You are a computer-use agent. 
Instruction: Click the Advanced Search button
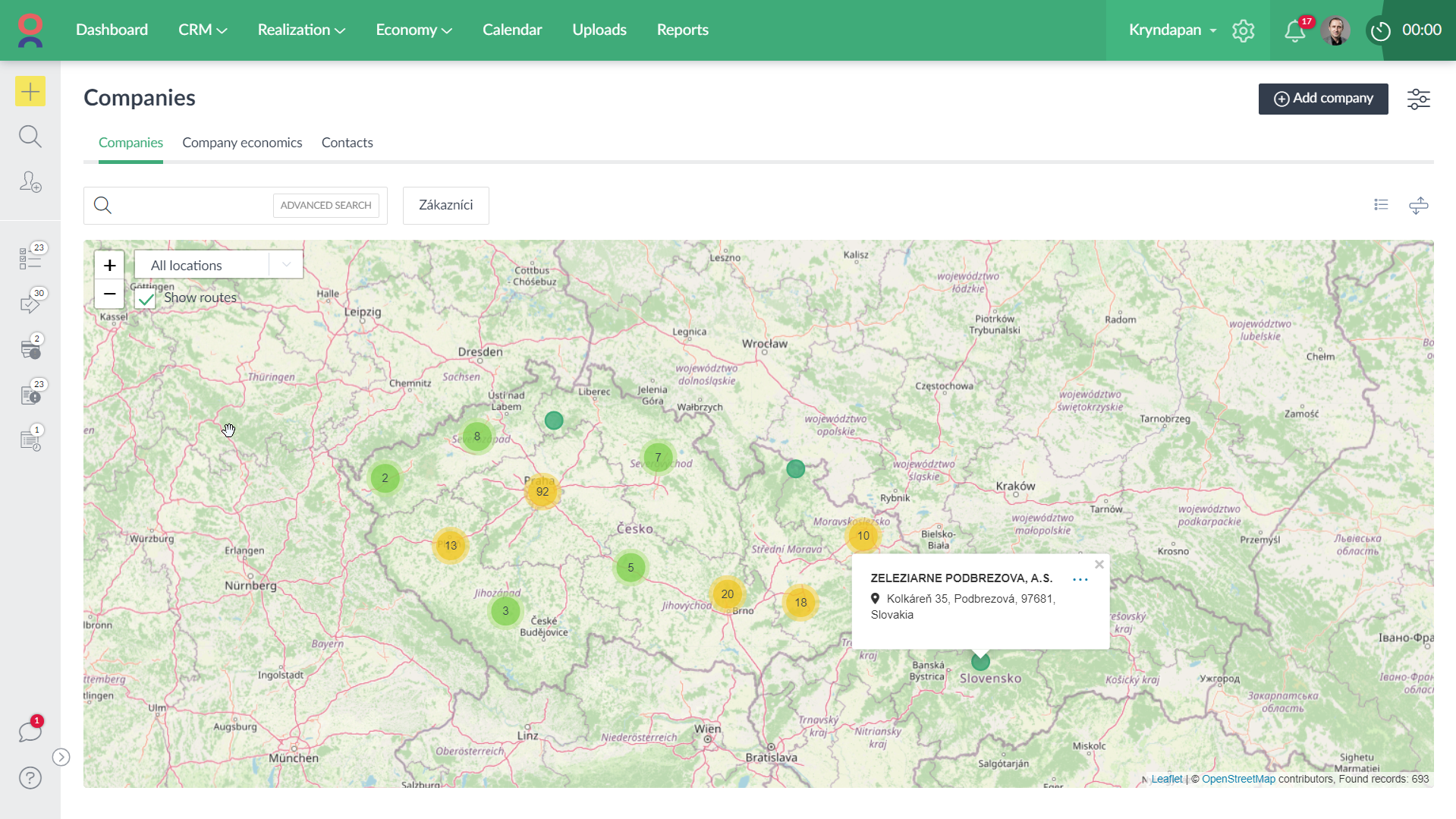point(325,206)
